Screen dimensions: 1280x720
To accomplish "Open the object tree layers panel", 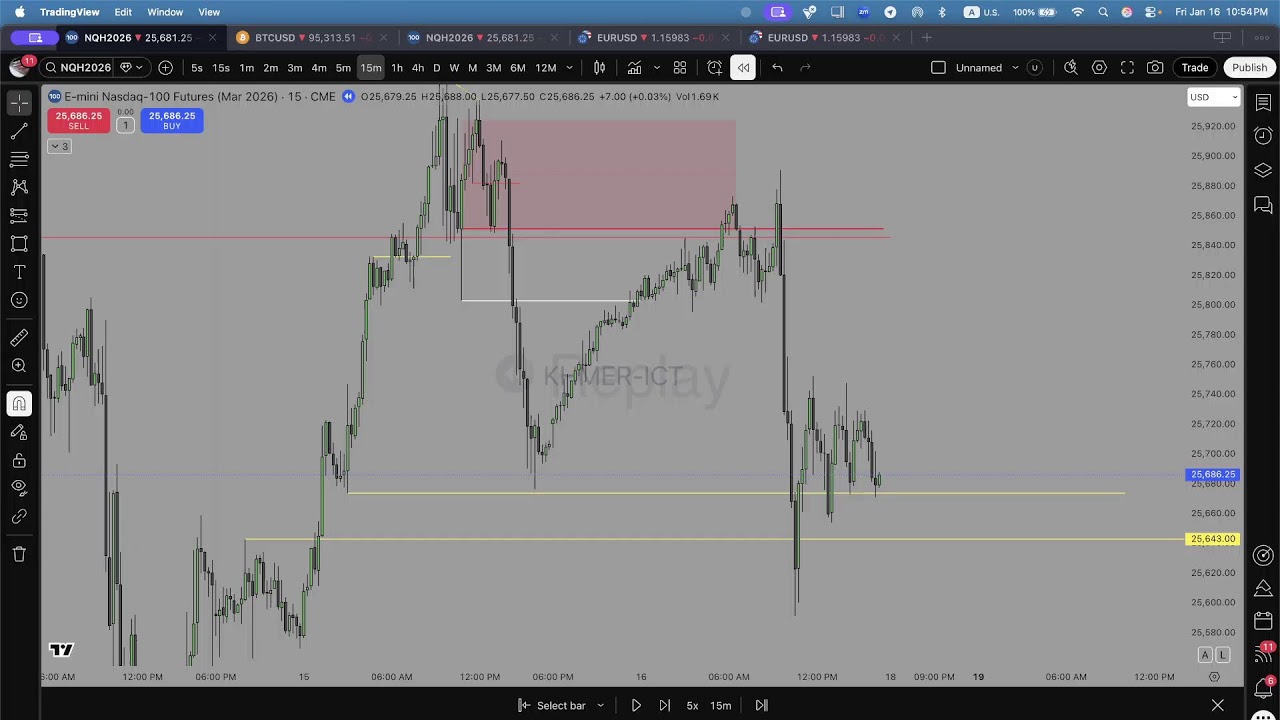I will pos(1263,170).
